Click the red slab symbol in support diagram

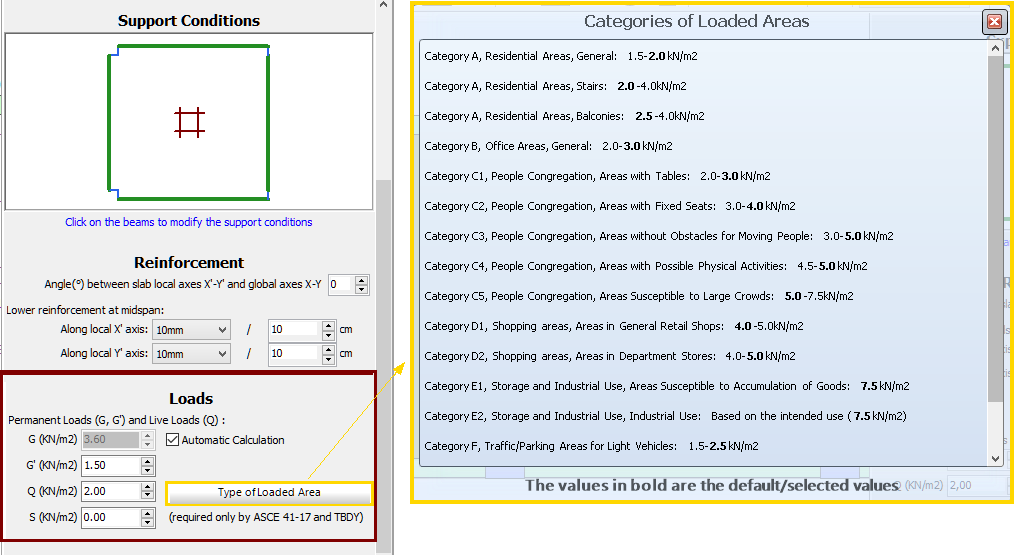tap(189, 122)
